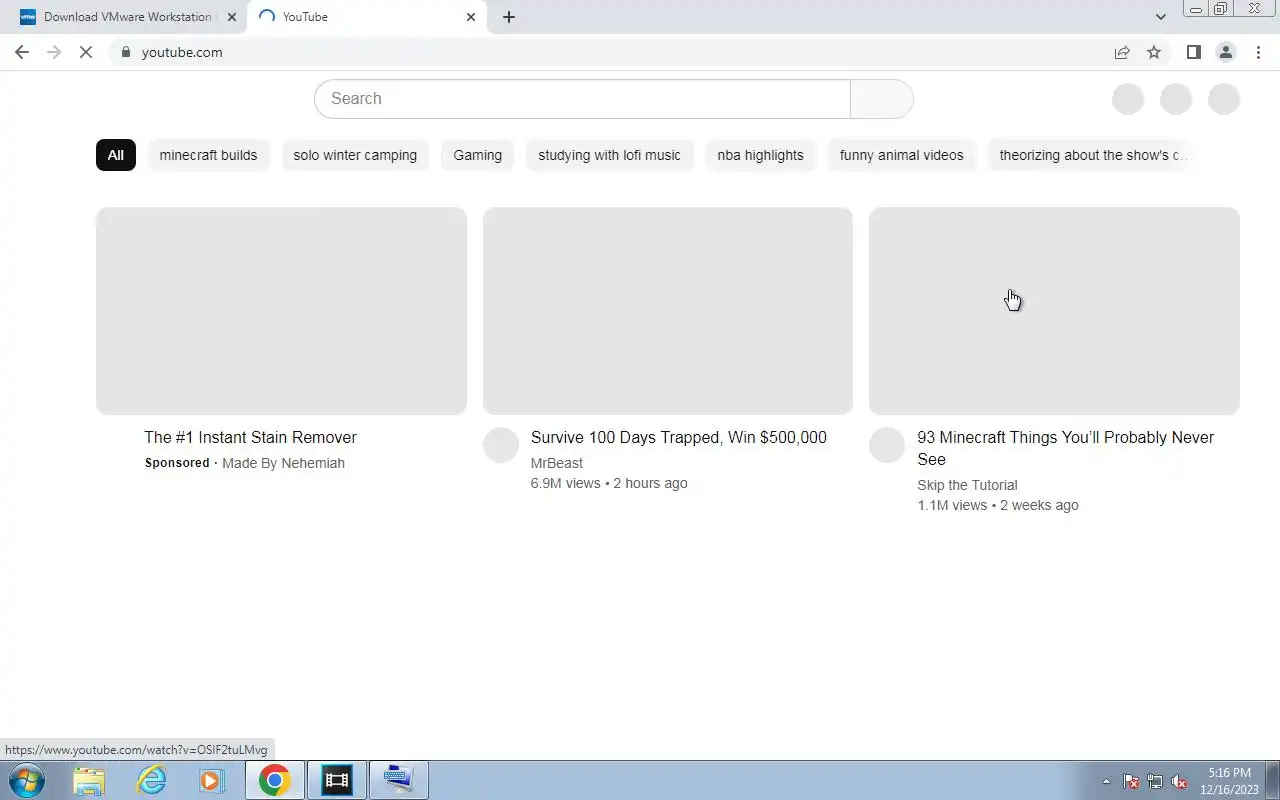This screenshot has height=800, width=1280.
Task: Close the Download VMware Workstation tab
Action: pos(232,17)
